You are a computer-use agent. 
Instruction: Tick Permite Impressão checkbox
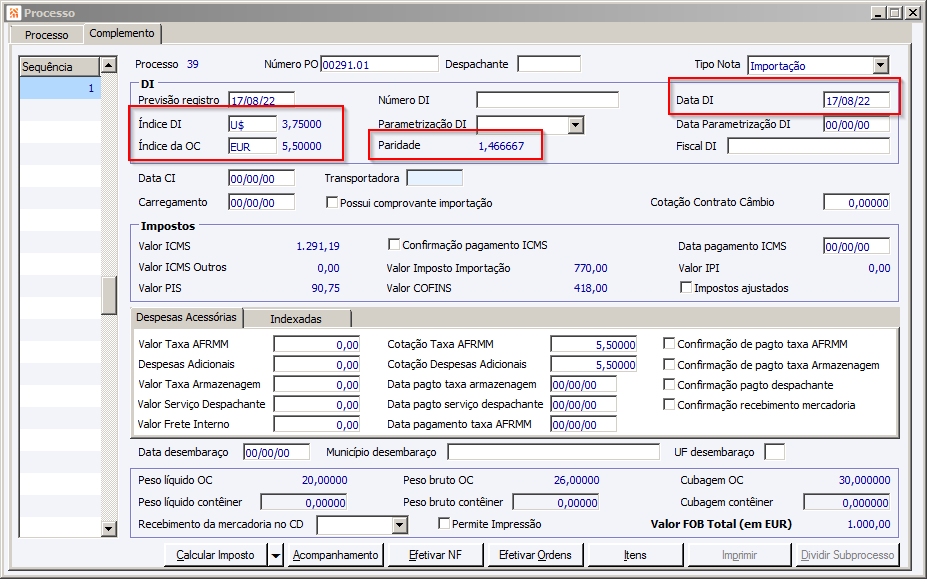pyautogui.click(x=445, y=524)
